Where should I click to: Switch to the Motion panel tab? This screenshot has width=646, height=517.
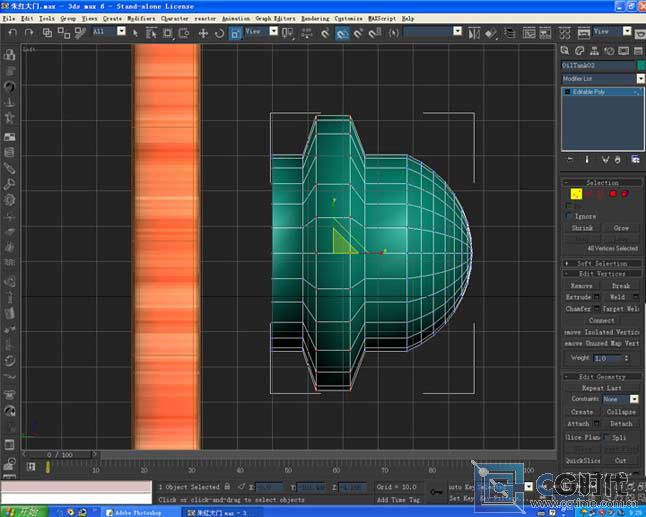(x=609, y=51)
